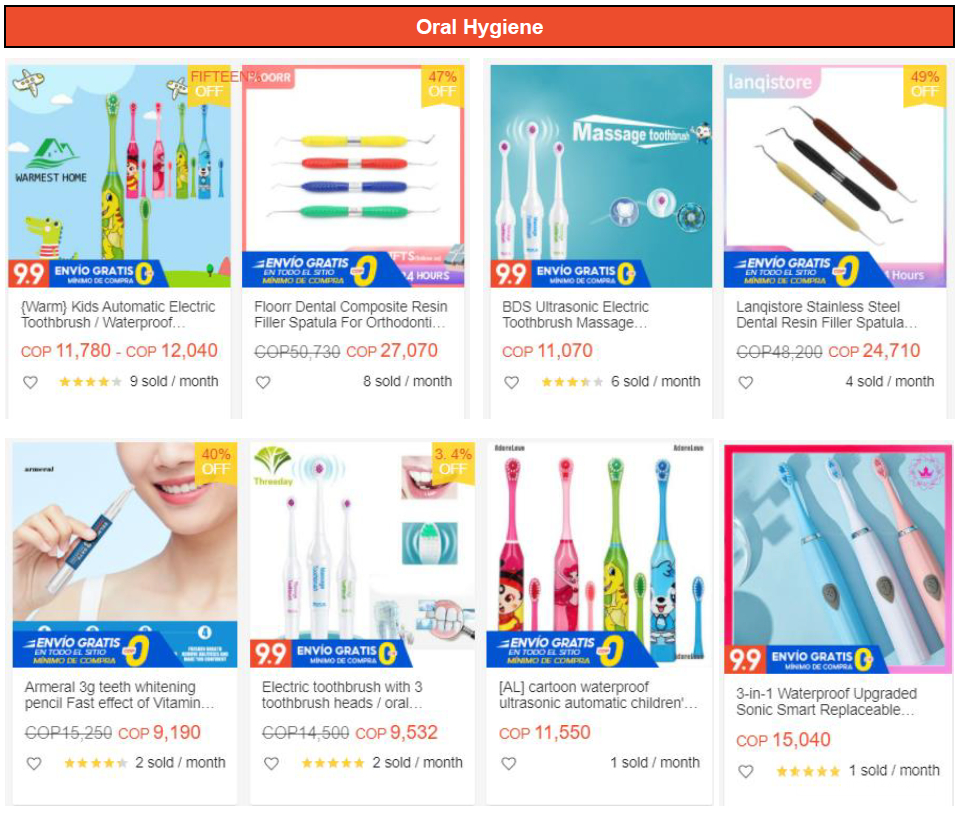Open Floorr Dental Composite Resin Filler title
The image size is (956, 816).
[351, 314]
